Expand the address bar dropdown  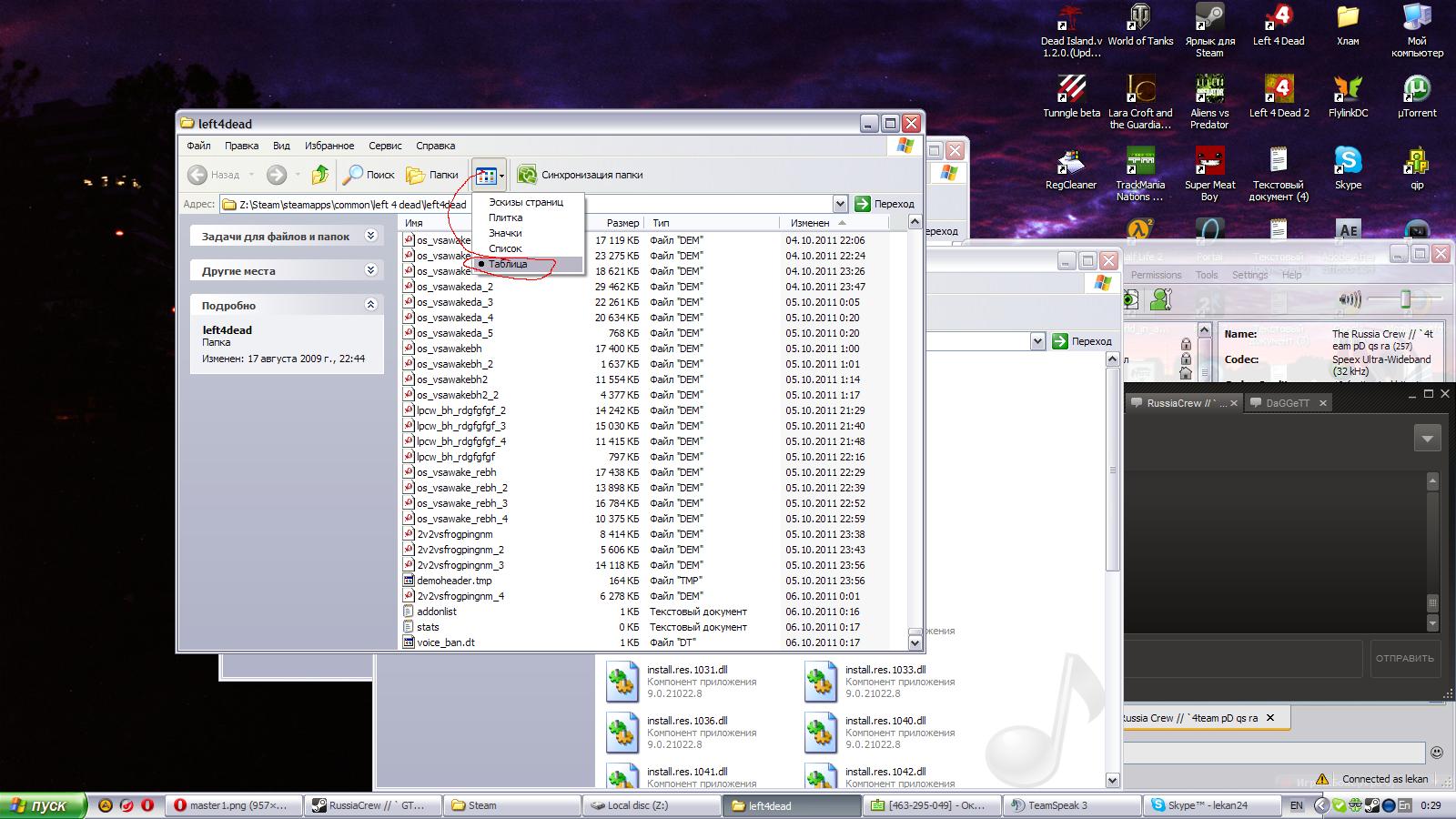[x=839, y=204]
